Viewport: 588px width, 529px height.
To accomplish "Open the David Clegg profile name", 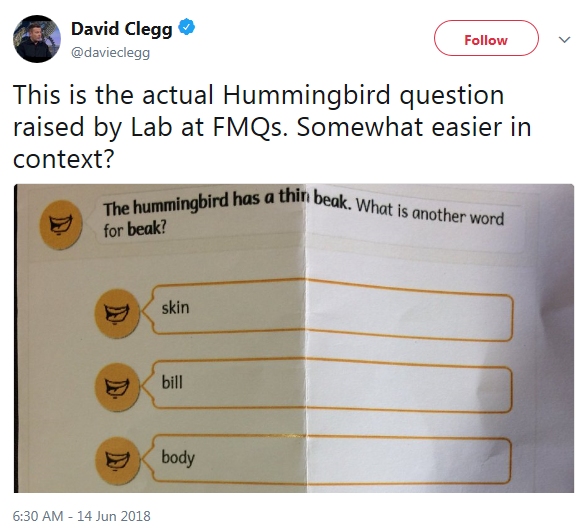I will tap(122, 28).
